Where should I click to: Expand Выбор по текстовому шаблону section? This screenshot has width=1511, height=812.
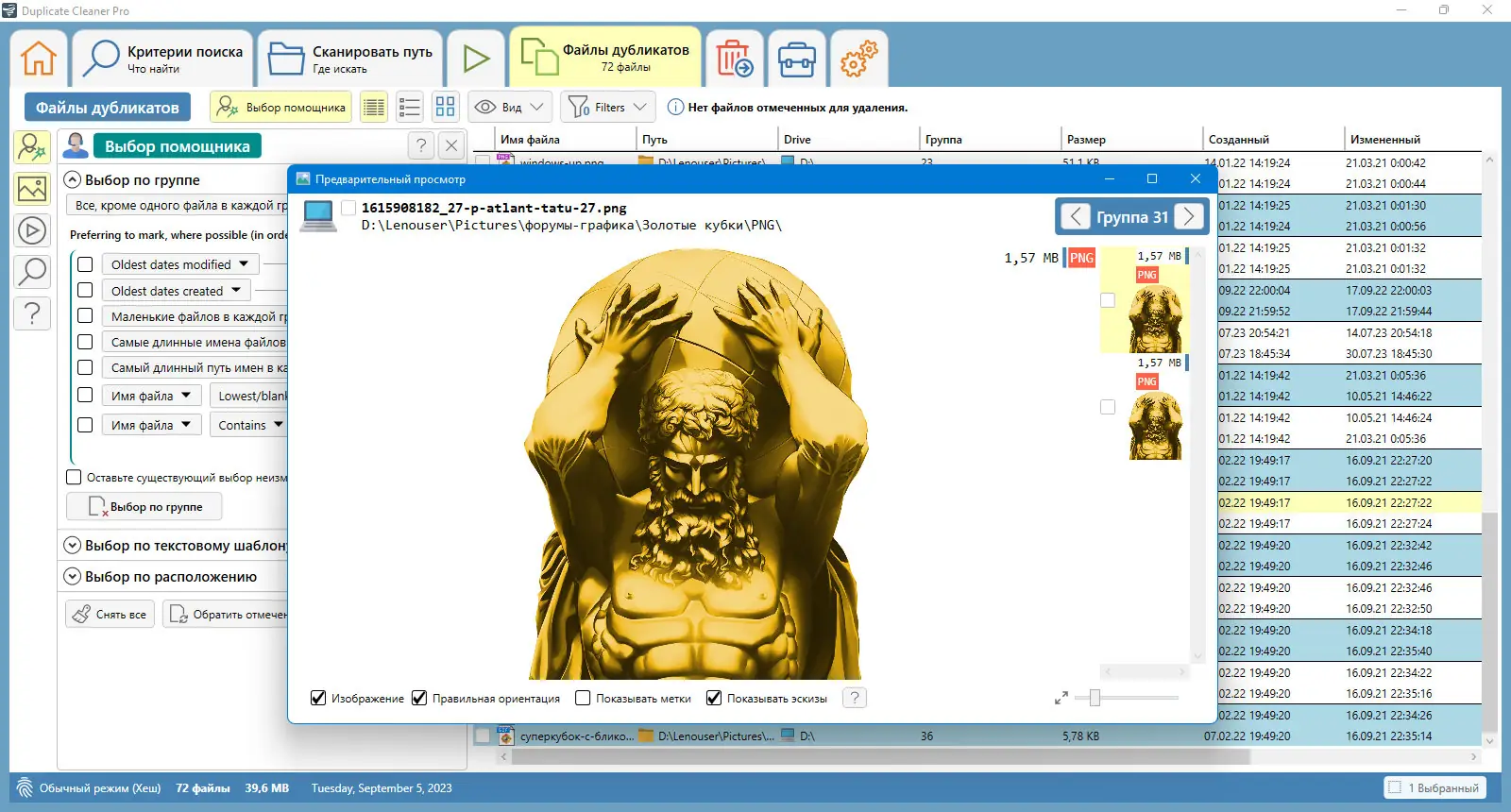click(73, 545)
